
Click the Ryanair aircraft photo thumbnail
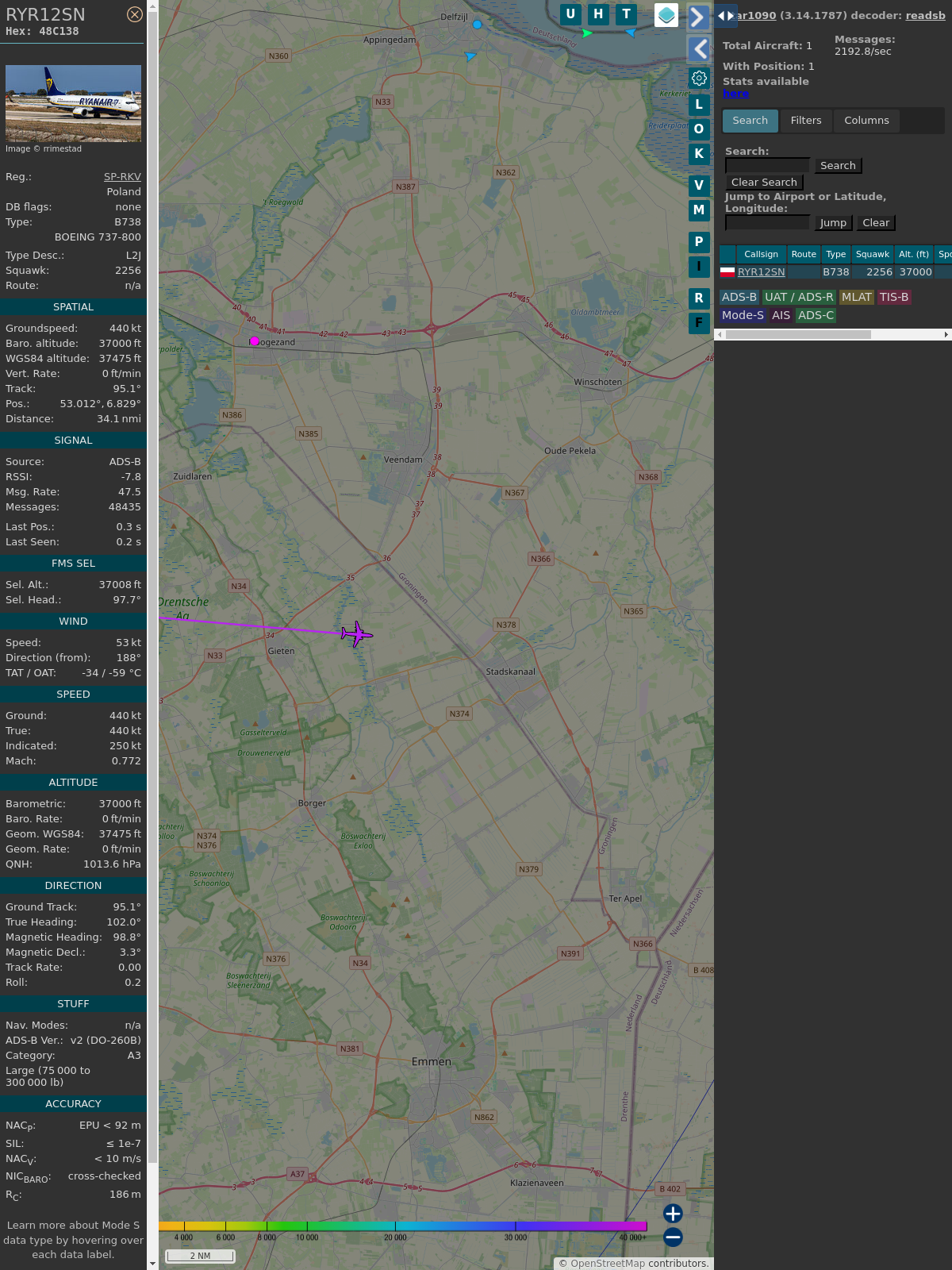click(x=73, y=103)
